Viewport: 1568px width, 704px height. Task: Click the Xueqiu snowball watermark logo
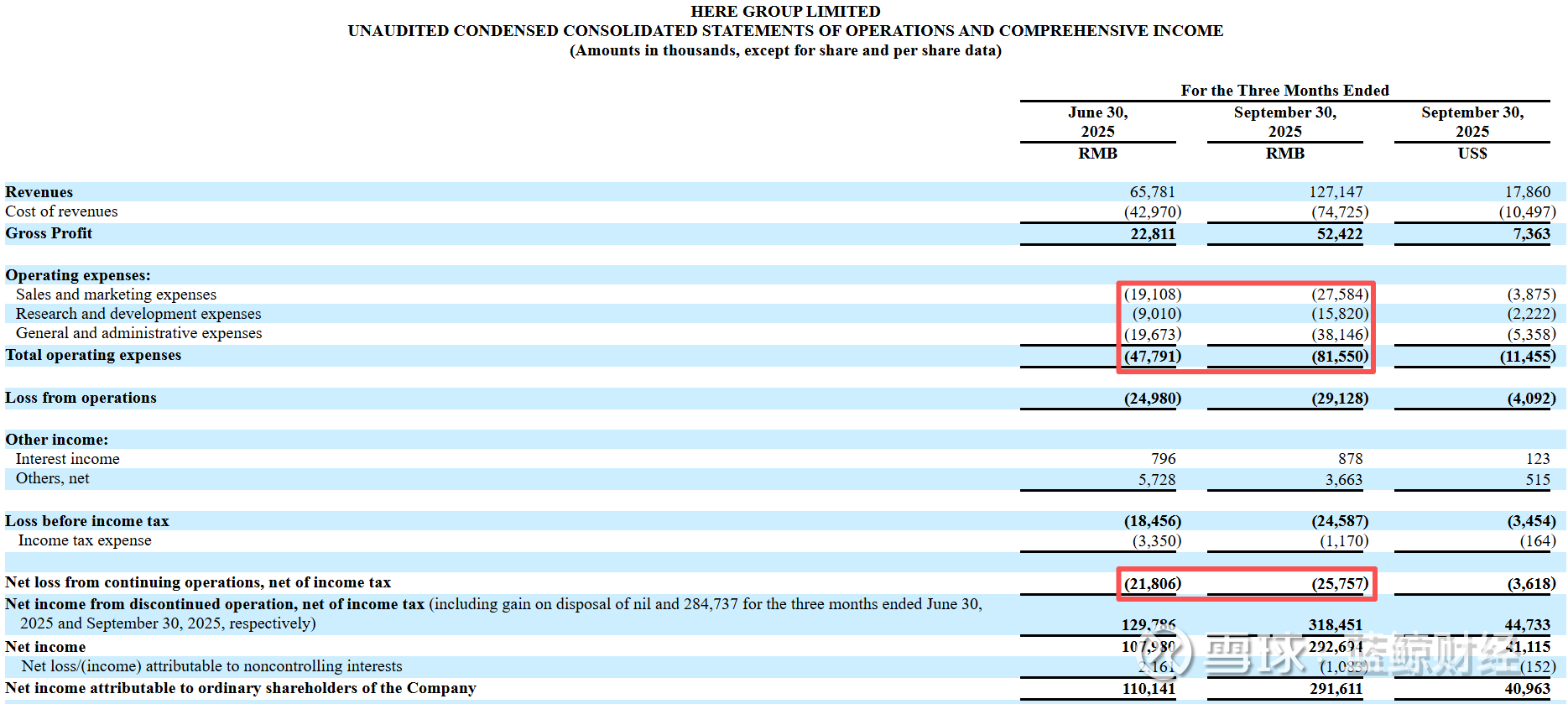tap(1161, 651)
